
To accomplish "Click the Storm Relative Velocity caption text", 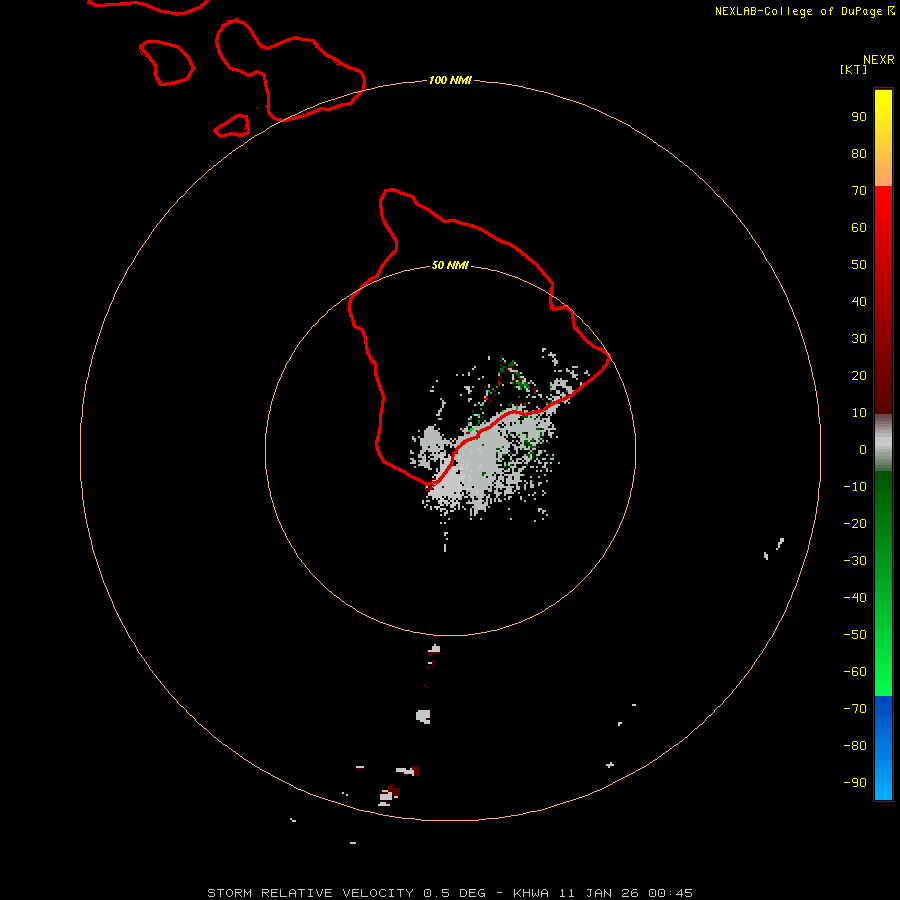I will [449, 893].
